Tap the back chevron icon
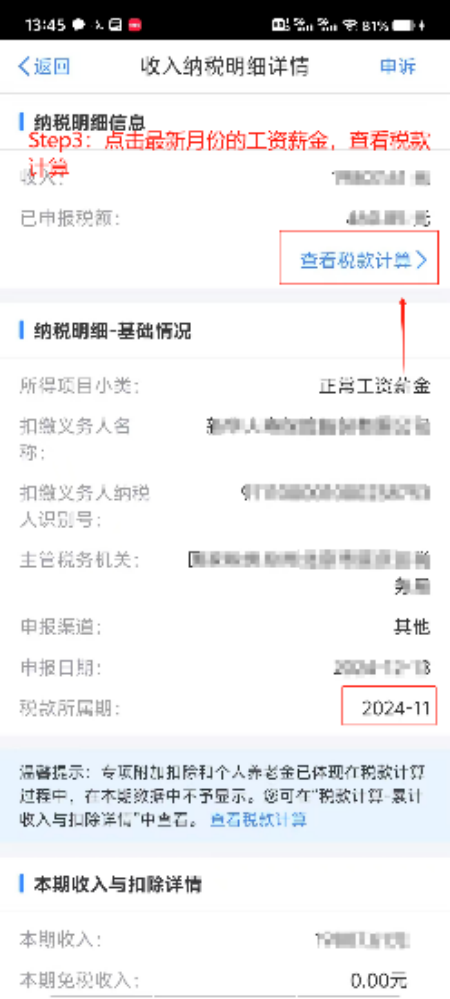 (x=24, y=66)
